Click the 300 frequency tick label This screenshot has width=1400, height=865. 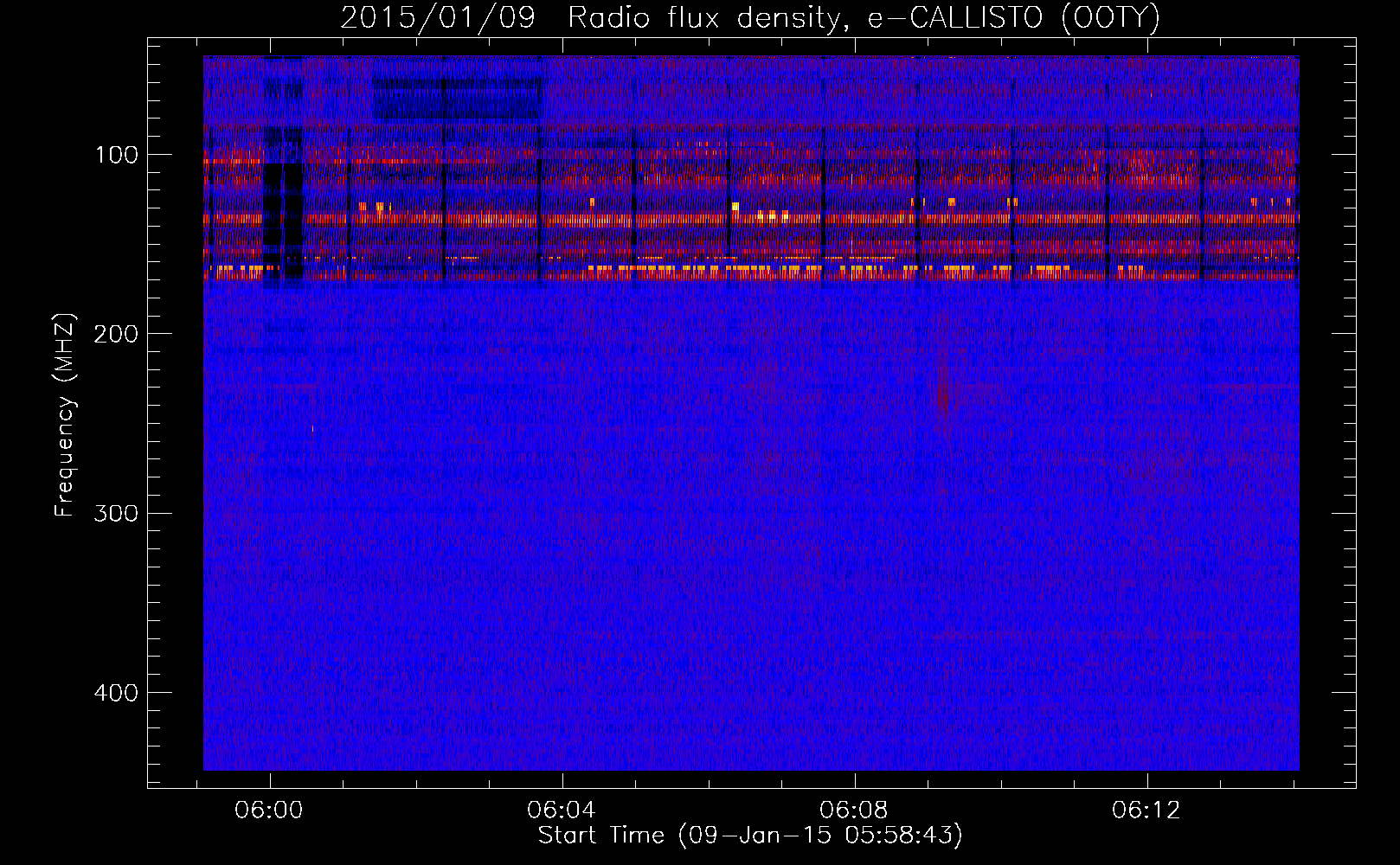(x=117, y=513)
